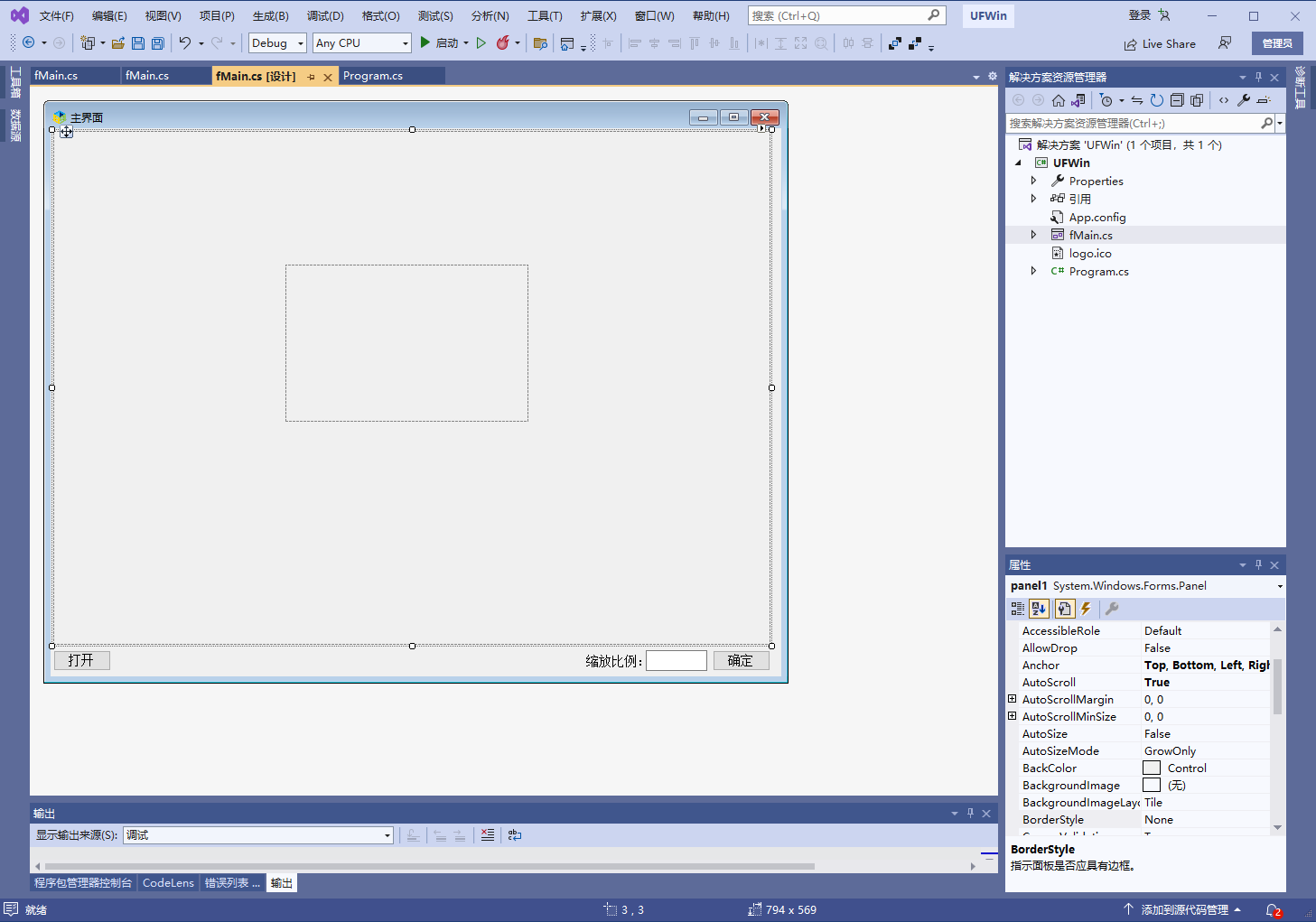Click Events lightning bolt in Properties panel
Image resolution: width=1316 pixels, height=922 pixels.
(x=1086, y=609)
